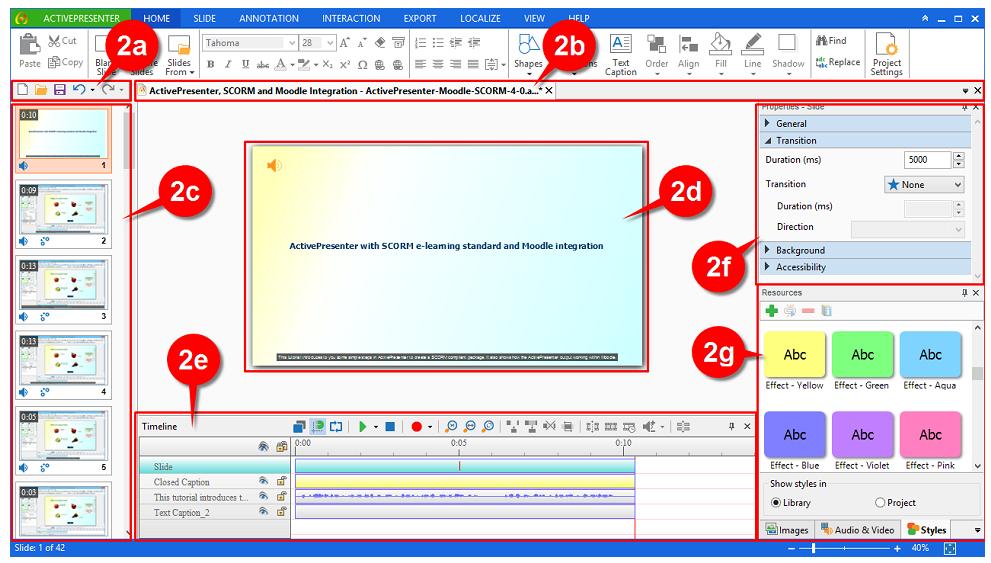Image resolution: width=991 pixels, height=563 pixels.
Task: Redo the last undone action
Action: (x=108, y=90)
